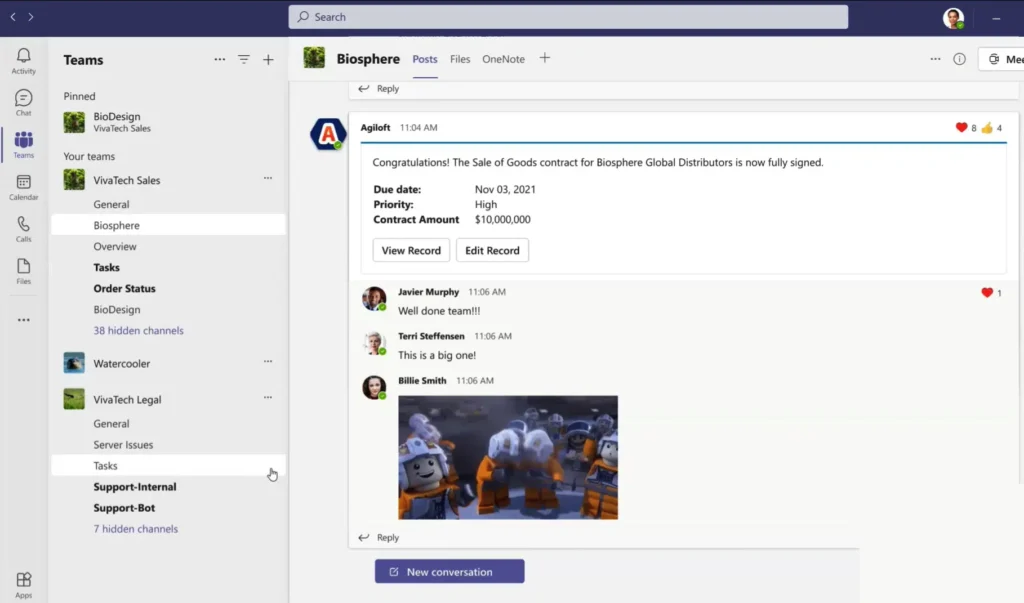
Task: Expand 7 hidden channels
Action: pos(135,529)
